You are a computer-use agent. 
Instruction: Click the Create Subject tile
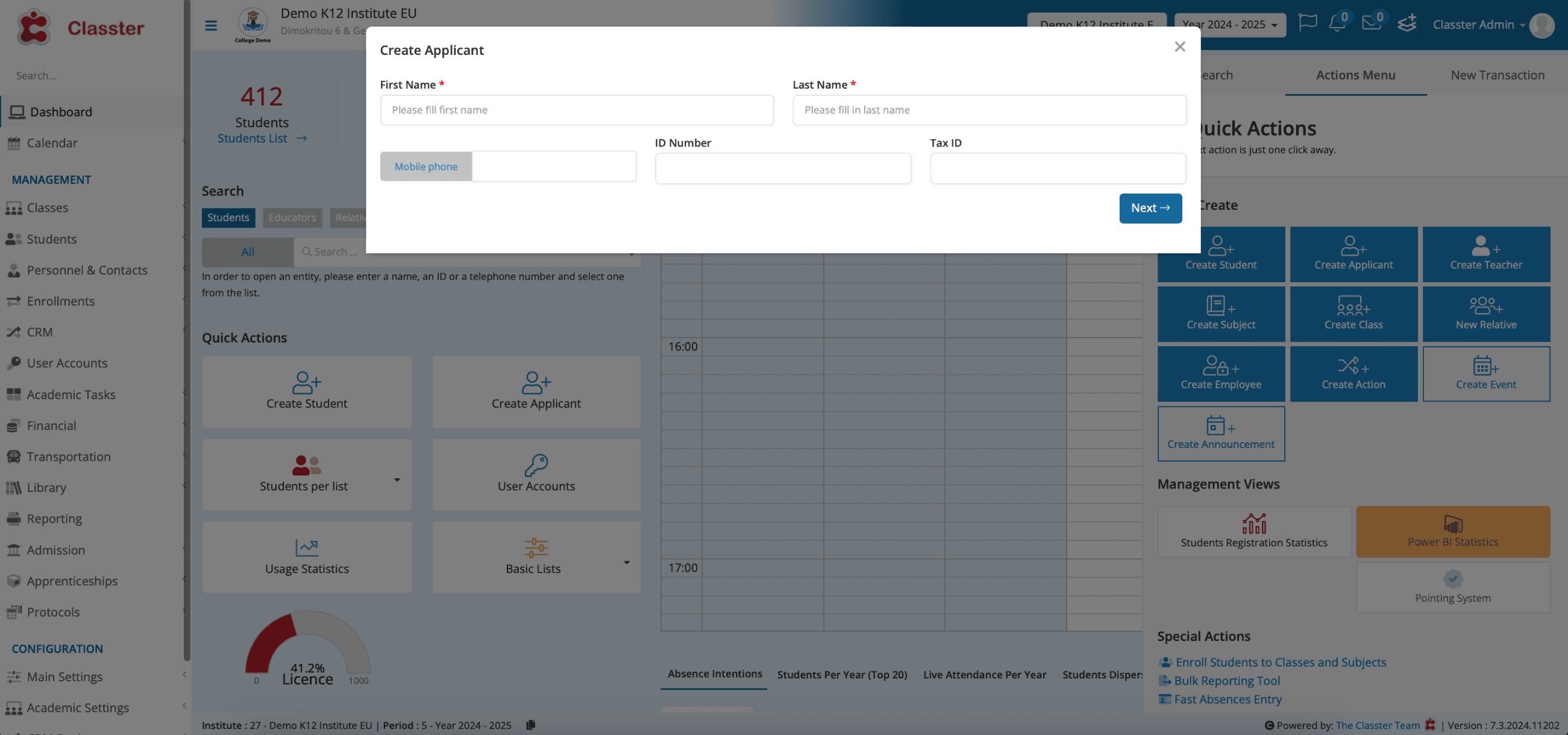click(1221, 314)
